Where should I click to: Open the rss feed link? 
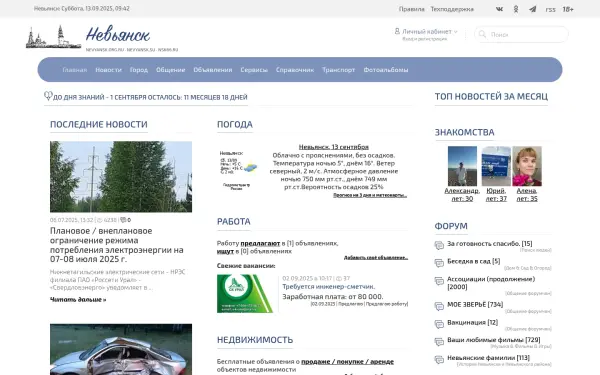pos(550,10)
